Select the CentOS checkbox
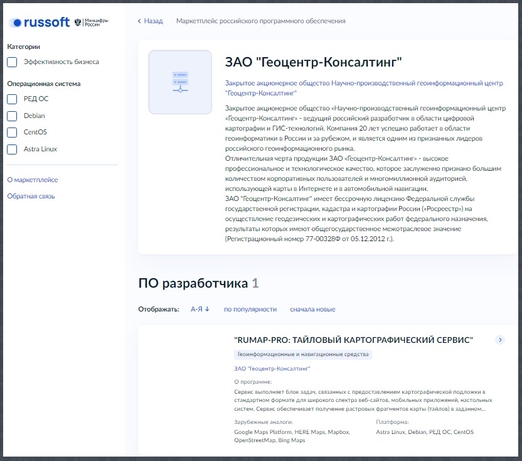This screenshot has height=461, width=522. (x=12, y=132)
